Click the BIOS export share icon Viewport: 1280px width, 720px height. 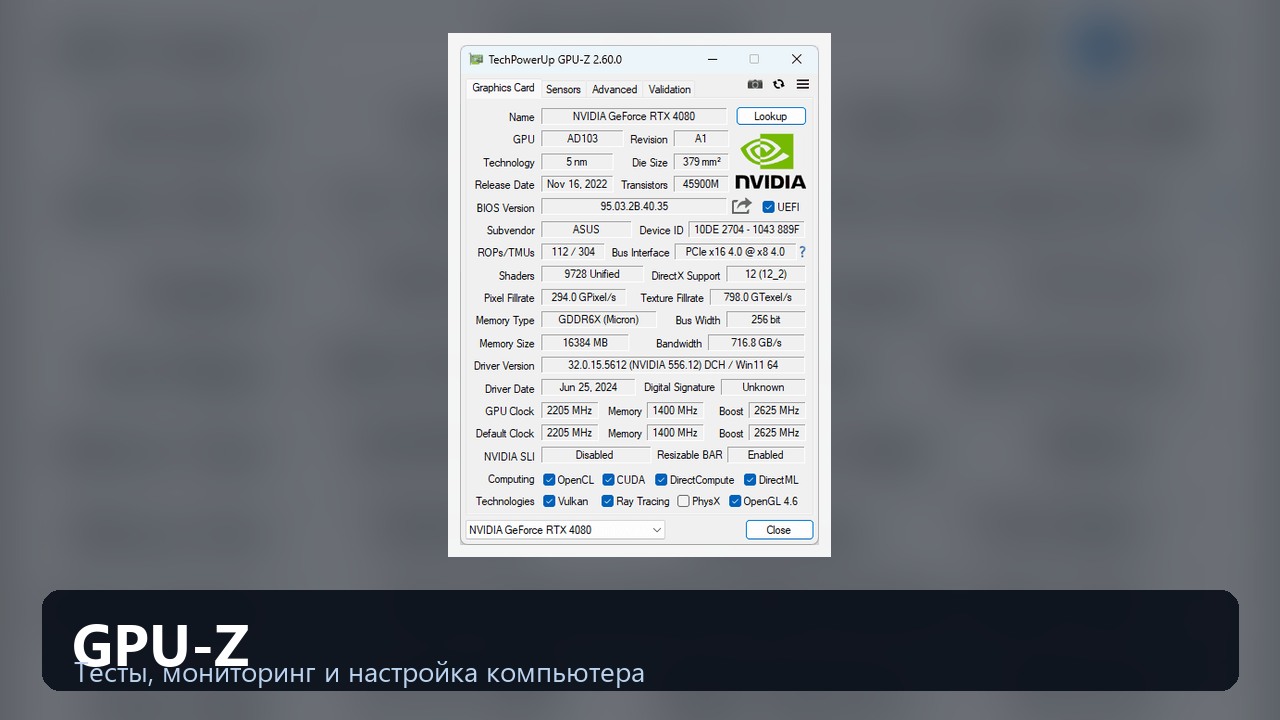point(742,206)
